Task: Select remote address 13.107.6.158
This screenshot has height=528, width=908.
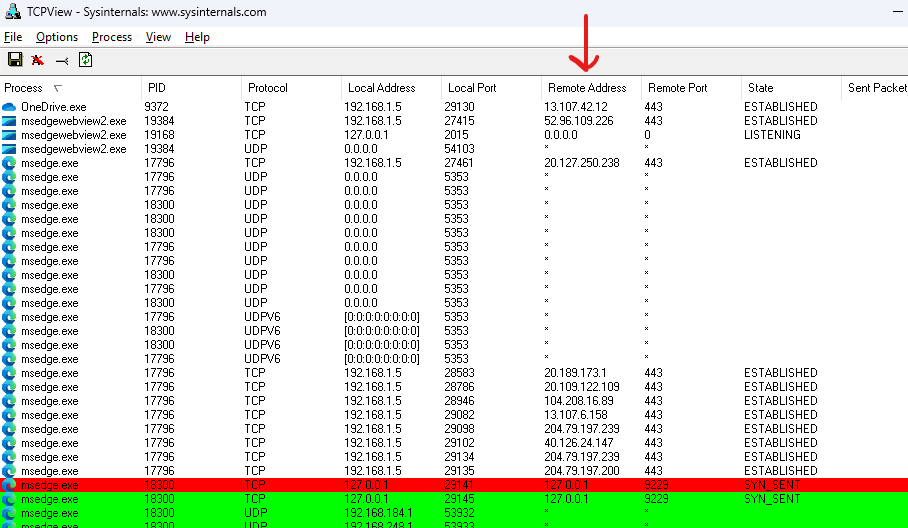Action: click(x=576, y=415)
